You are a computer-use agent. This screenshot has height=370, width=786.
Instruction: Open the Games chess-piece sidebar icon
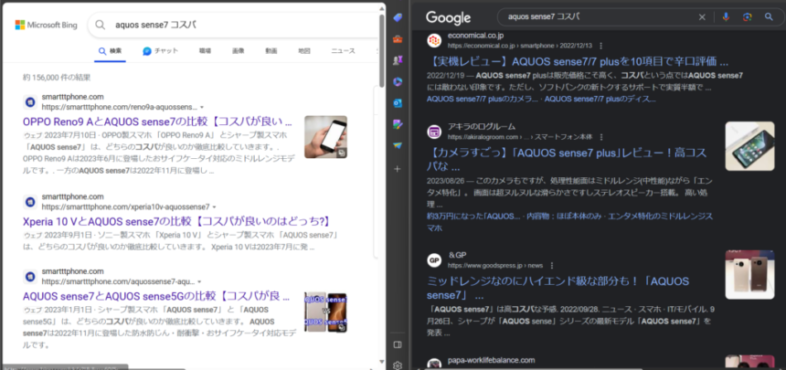(398, 60)
